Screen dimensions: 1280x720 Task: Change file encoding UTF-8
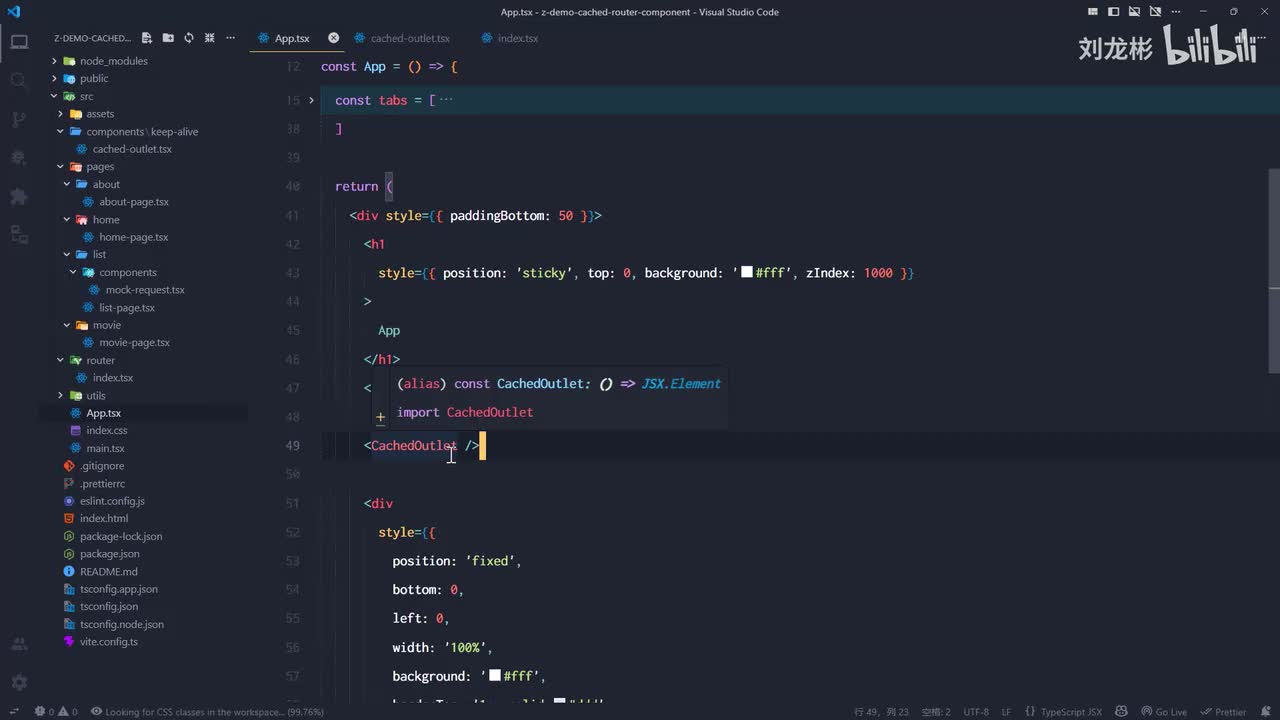976,712
